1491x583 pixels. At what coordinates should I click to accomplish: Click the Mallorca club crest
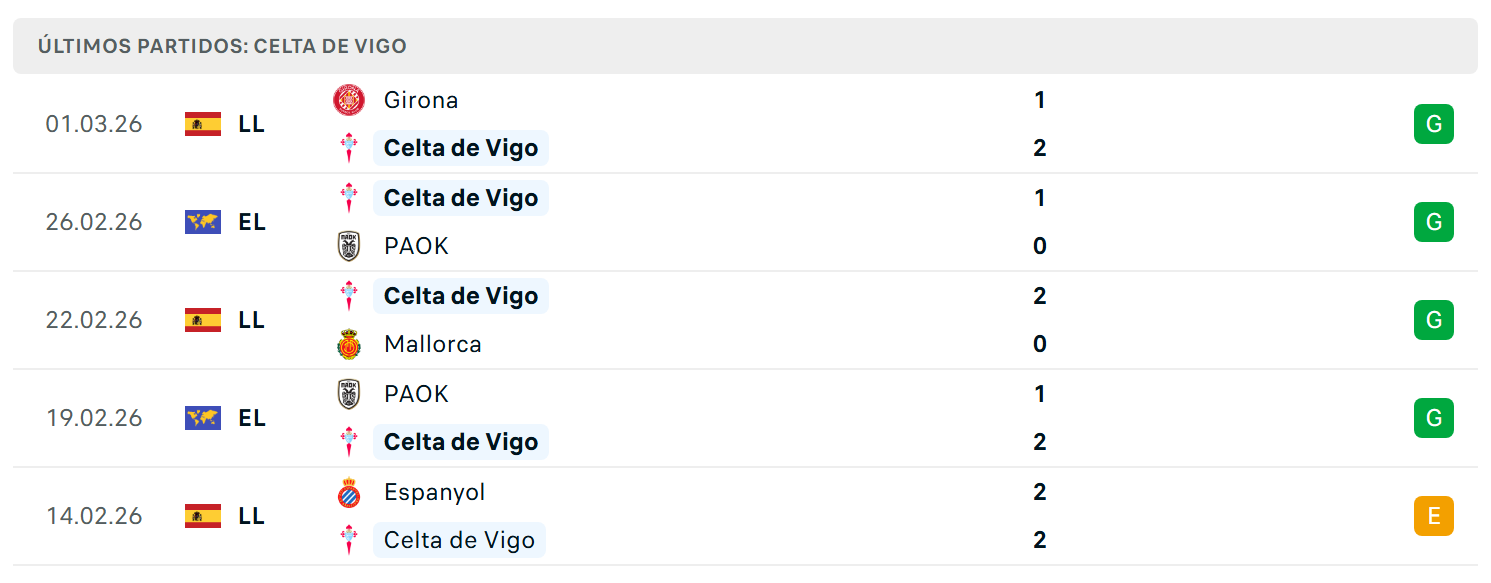click(349, 344)
